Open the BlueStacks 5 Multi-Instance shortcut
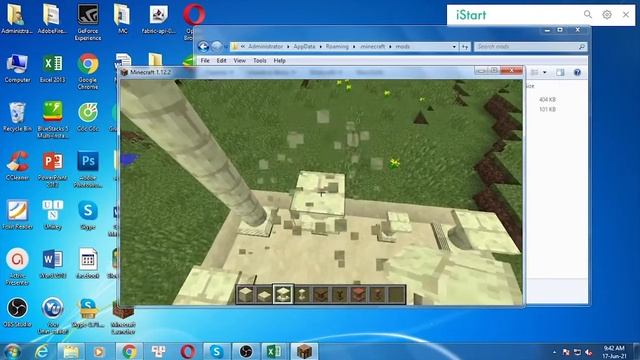The width and height of the screenshot is (640, 360). click(x=53, y=120)
